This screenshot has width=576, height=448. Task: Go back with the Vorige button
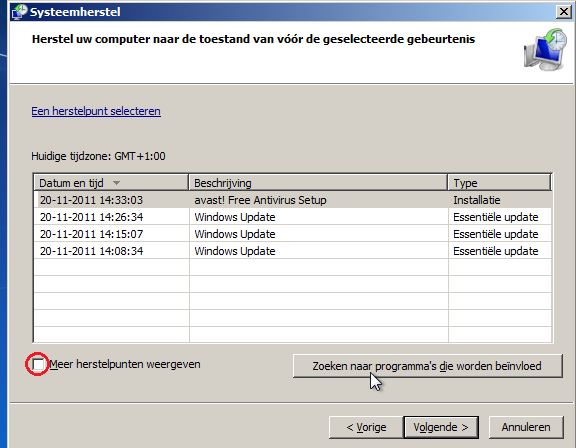366,427
